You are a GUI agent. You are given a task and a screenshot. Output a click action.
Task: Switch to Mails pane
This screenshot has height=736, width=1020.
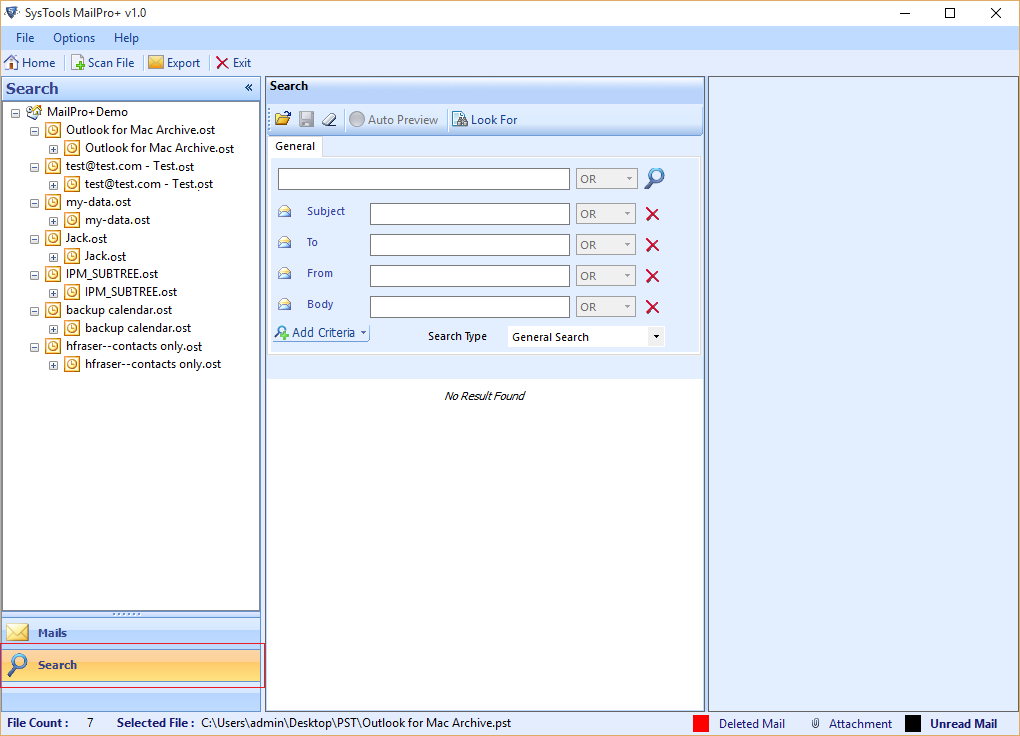pyautogui.click(x=131, y=633)
